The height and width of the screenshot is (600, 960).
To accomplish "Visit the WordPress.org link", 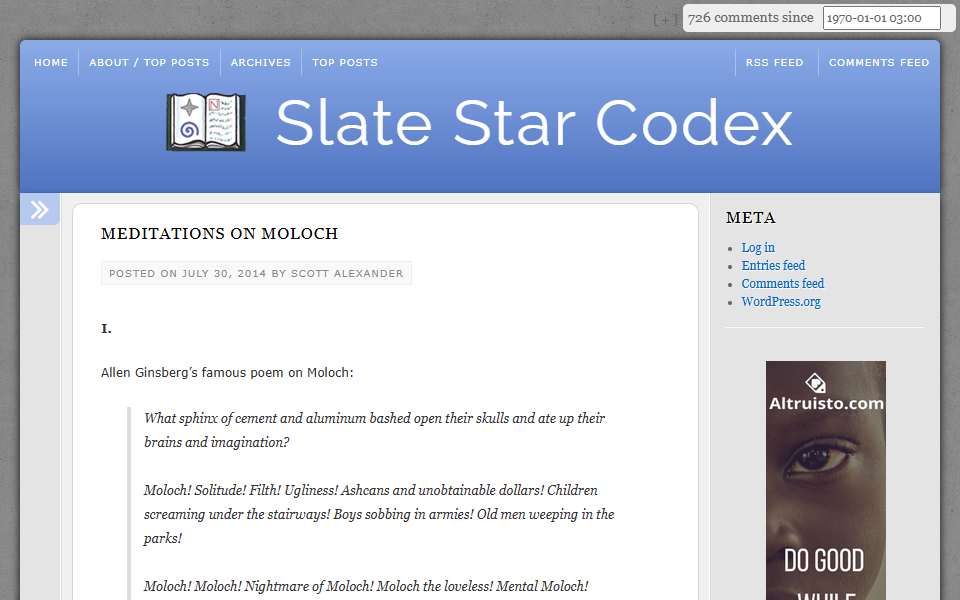I will pyautogui.click(x=781, y=301).
